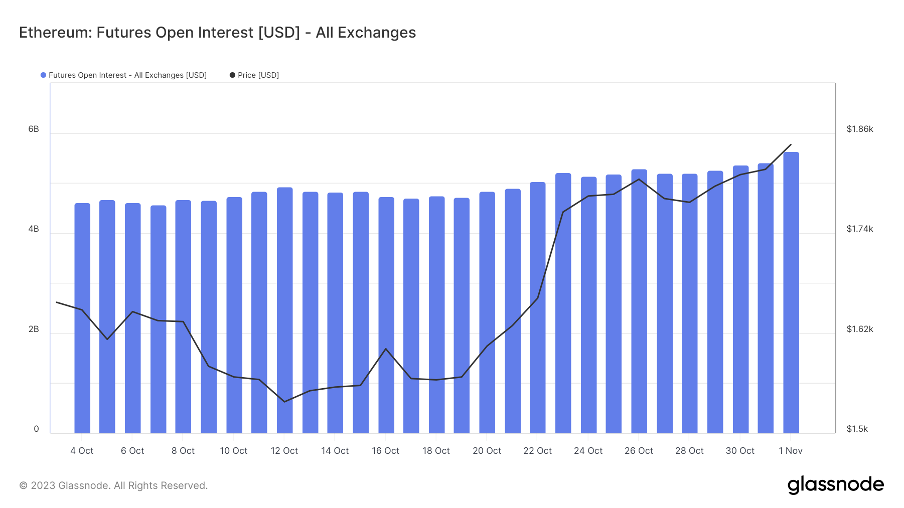
Task: Click the 2B left axis label
Action: point(34,330)
